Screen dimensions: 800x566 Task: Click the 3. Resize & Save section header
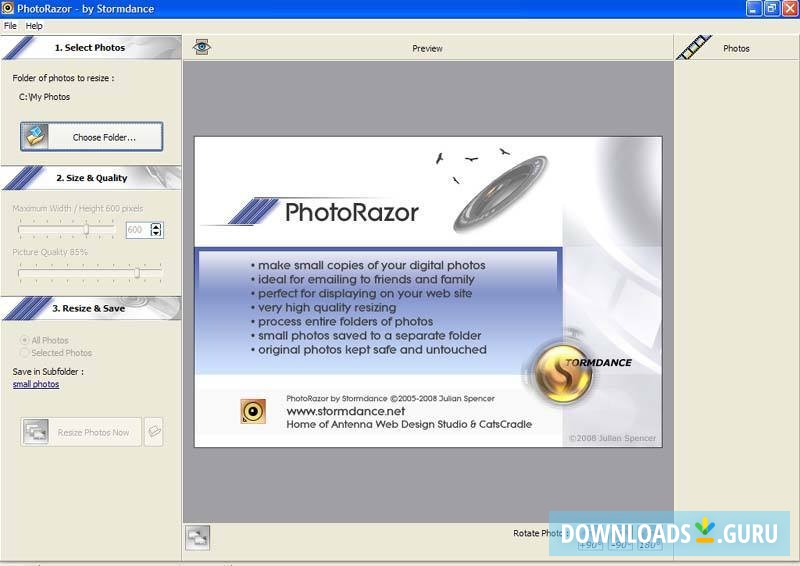pos(91,308)
